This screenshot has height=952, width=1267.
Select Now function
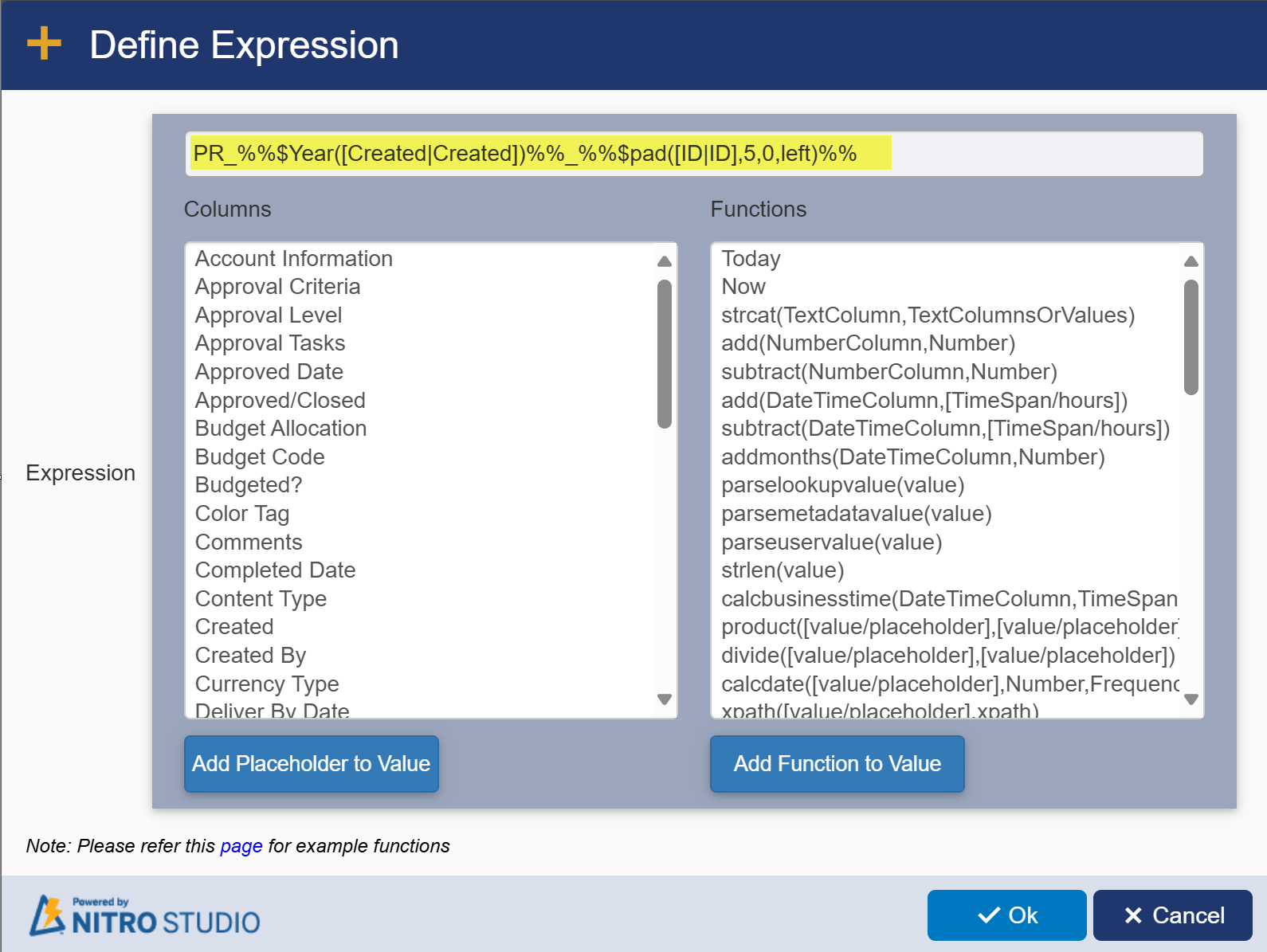743,287
